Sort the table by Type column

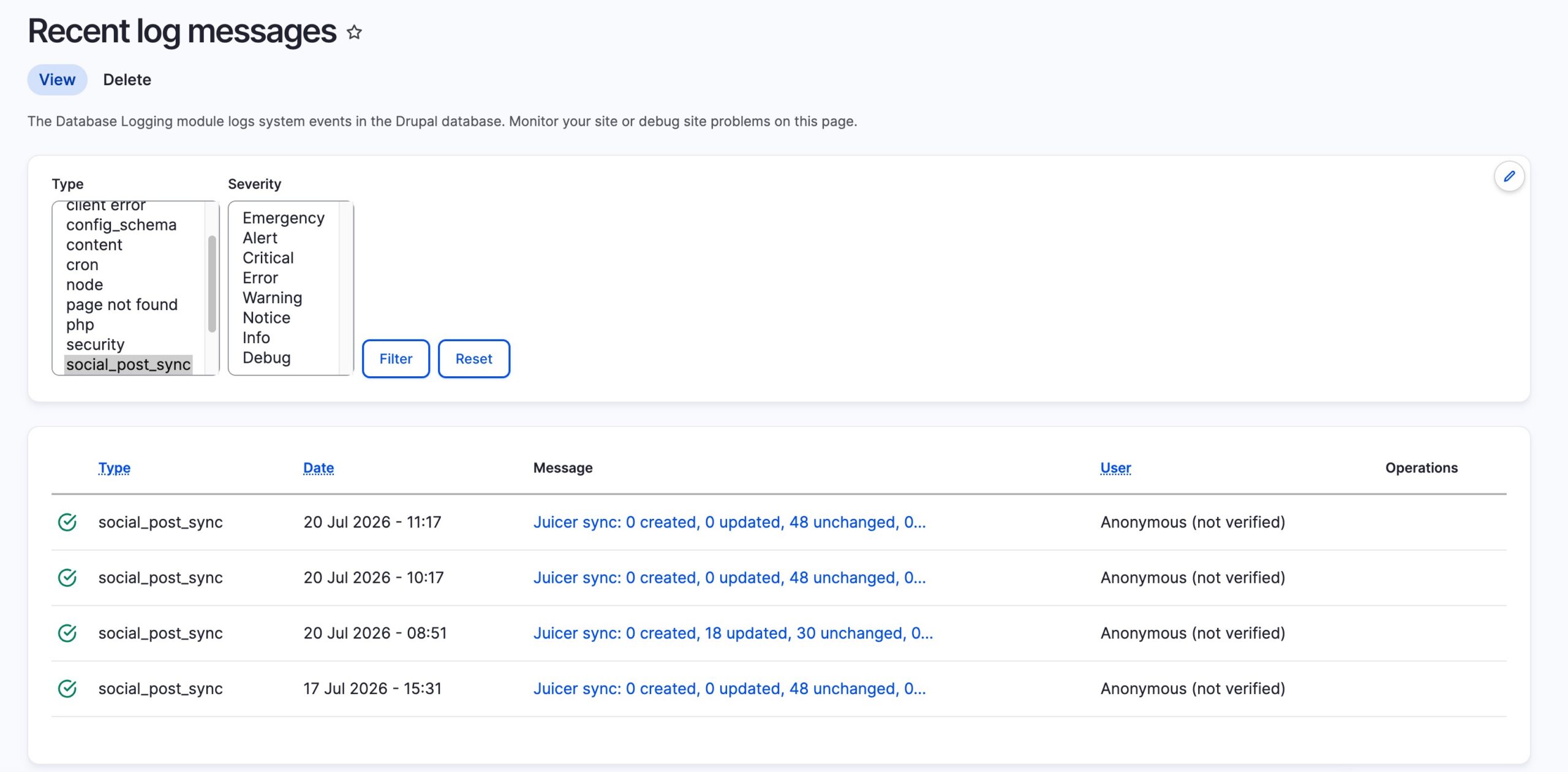pos(115,468)
